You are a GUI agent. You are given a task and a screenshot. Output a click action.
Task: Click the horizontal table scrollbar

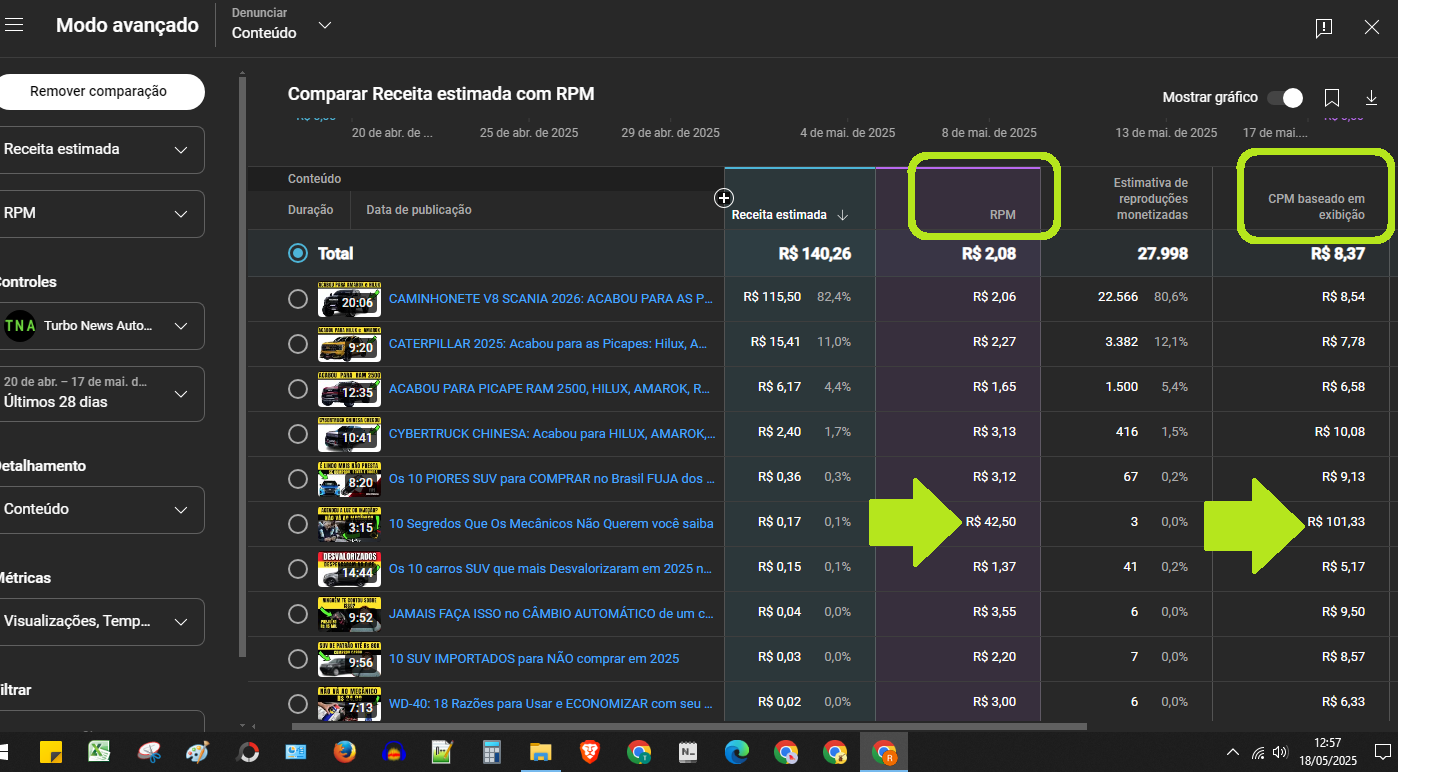(689, 727)
